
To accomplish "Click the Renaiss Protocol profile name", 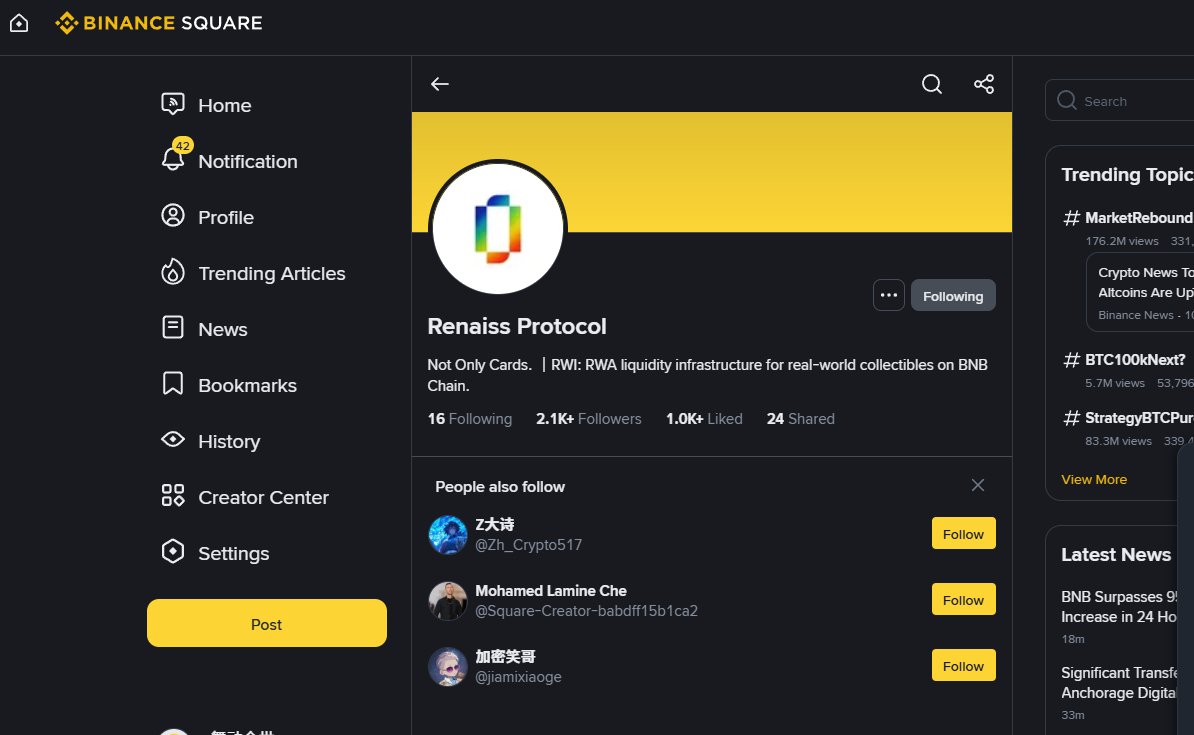I will point(517,326).
